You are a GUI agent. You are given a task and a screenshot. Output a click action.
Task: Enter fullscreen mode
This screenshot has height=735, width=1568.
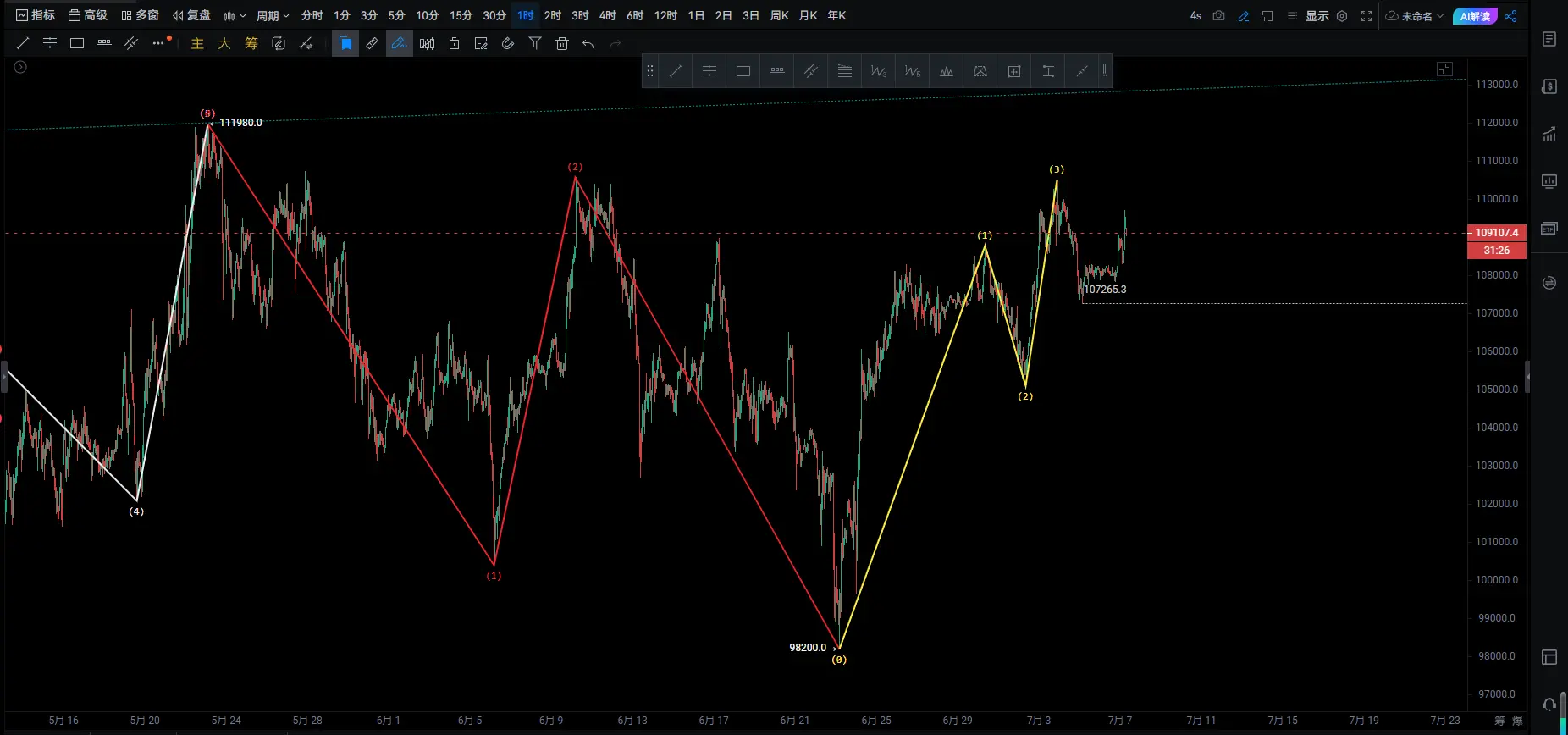1366,16
